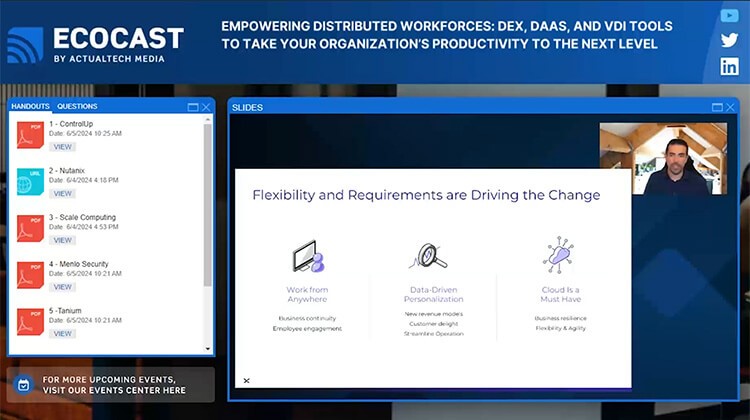Click the Menlo Security PDF icon
The image size is (750, 420).
[30, 275]
